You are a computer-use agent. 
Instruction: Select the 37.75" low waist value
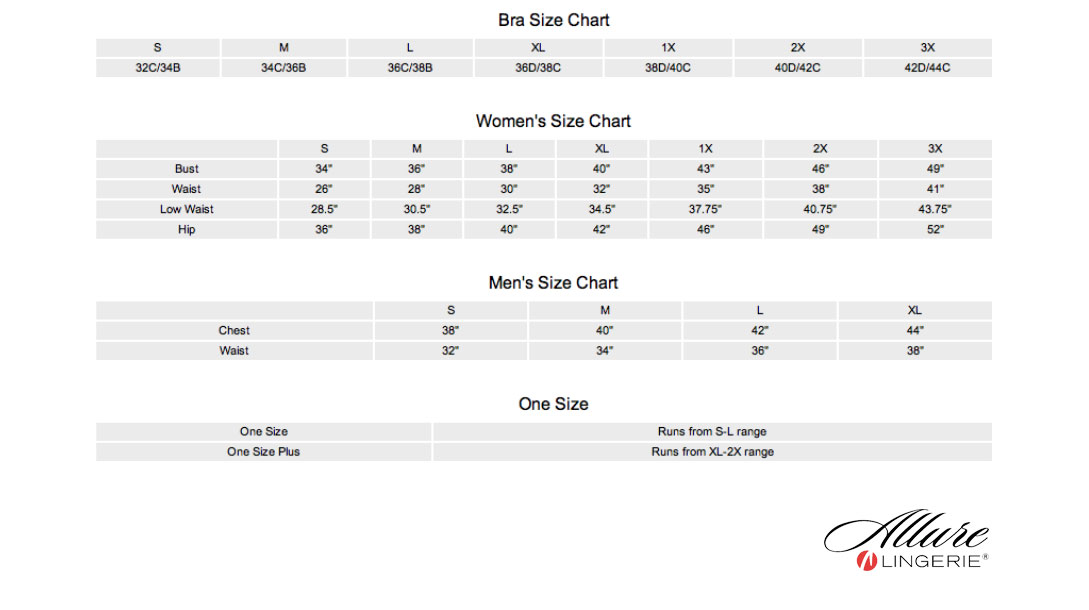coord(705,210)
